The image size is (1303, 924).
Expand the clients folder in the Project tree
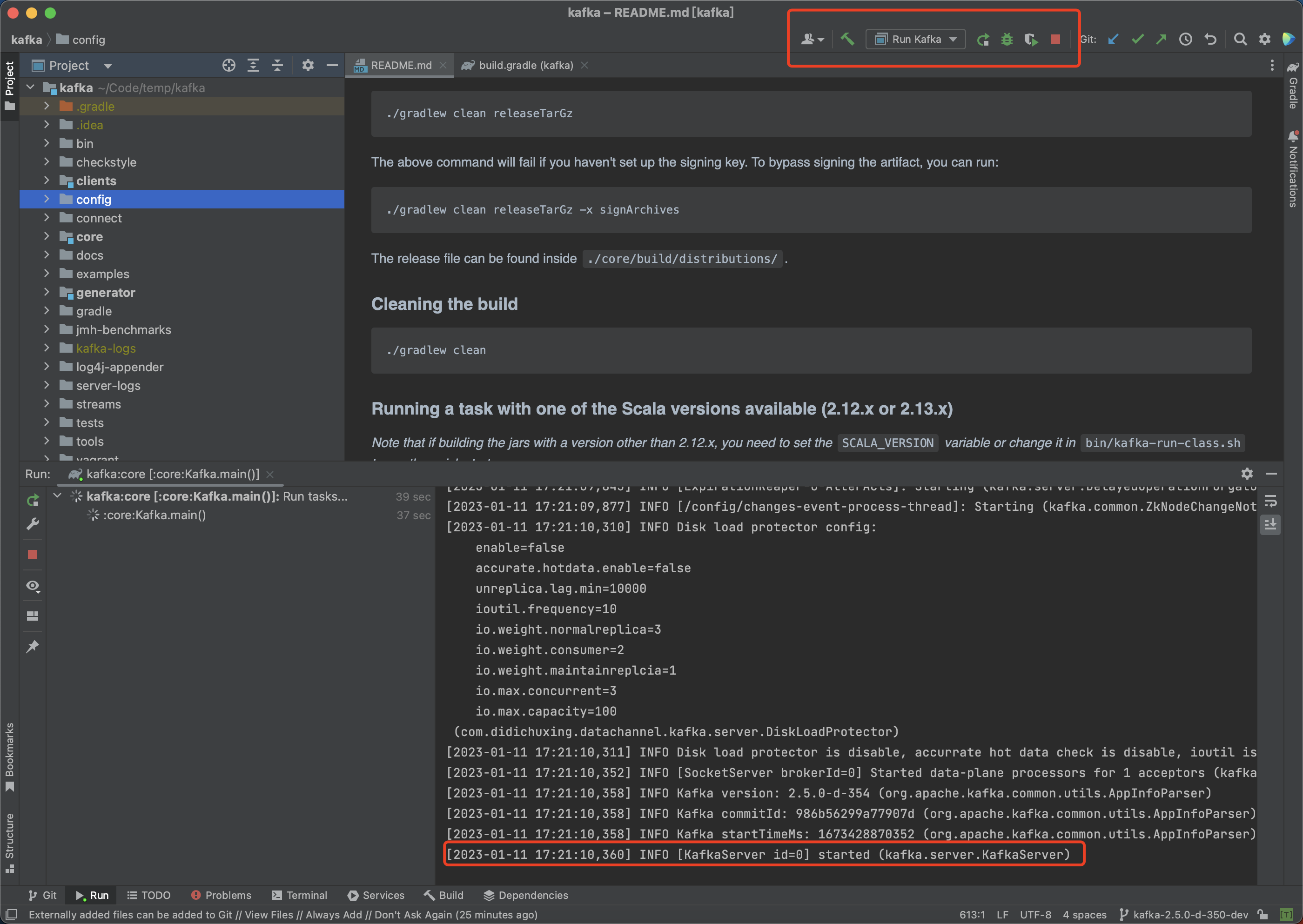[47, 181]
